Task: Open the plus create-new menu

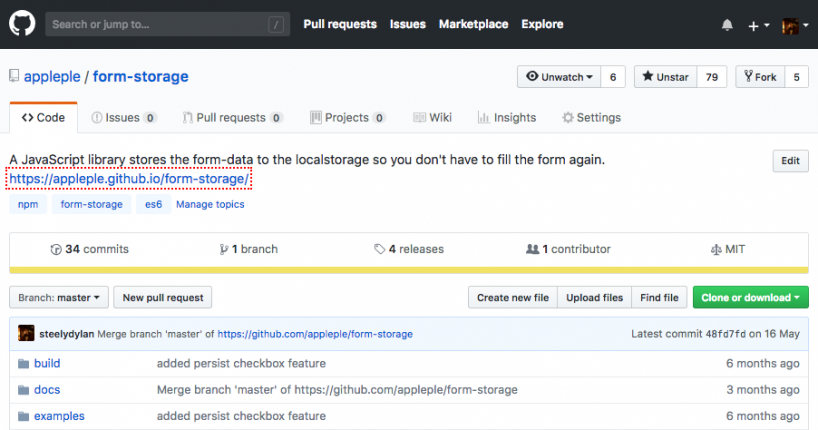Action: [758, 25]
